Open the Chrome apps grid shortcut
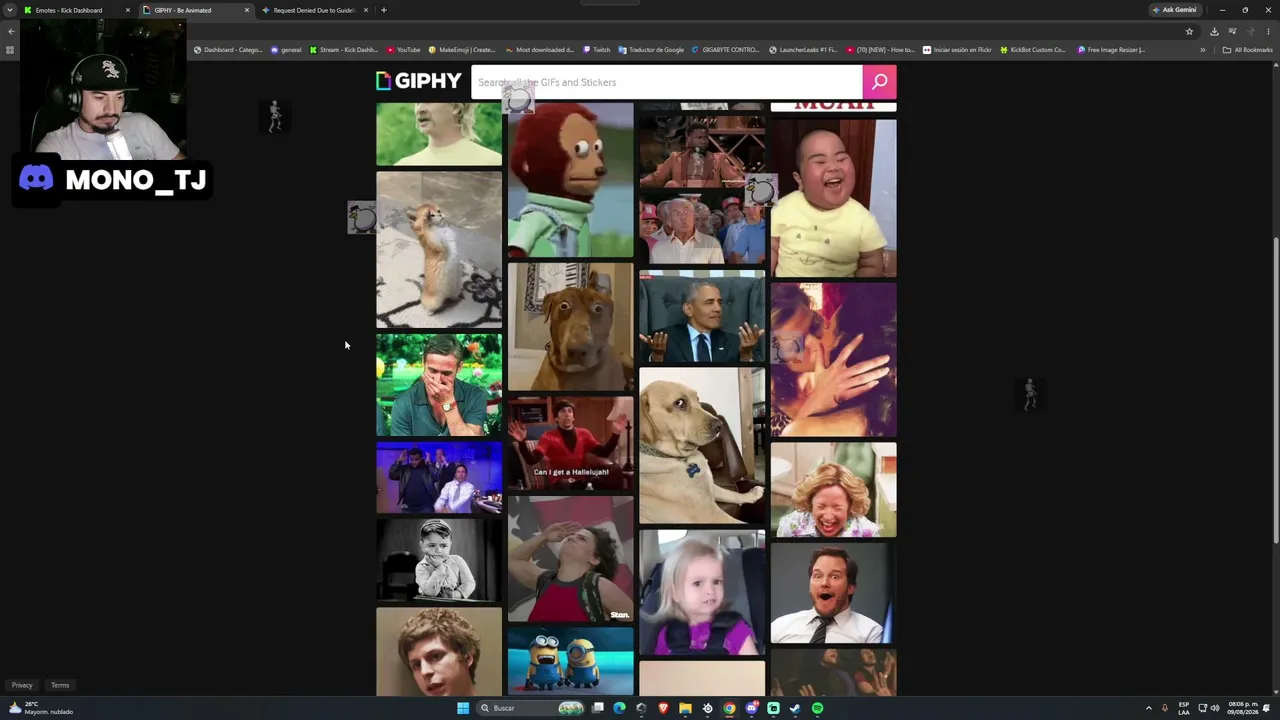 click(x=10, y=50)
